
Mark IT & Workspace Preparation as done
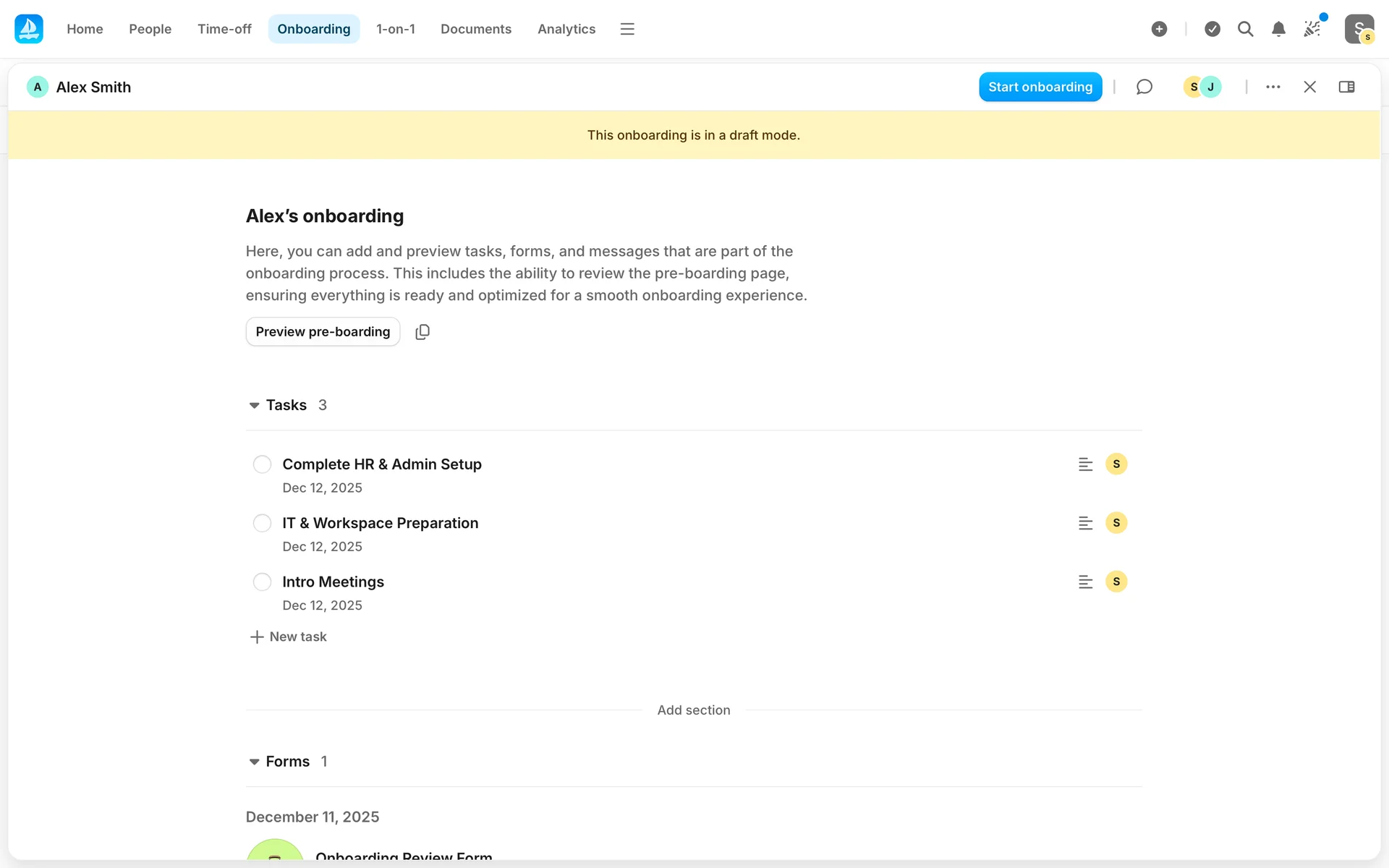(262, 523)
